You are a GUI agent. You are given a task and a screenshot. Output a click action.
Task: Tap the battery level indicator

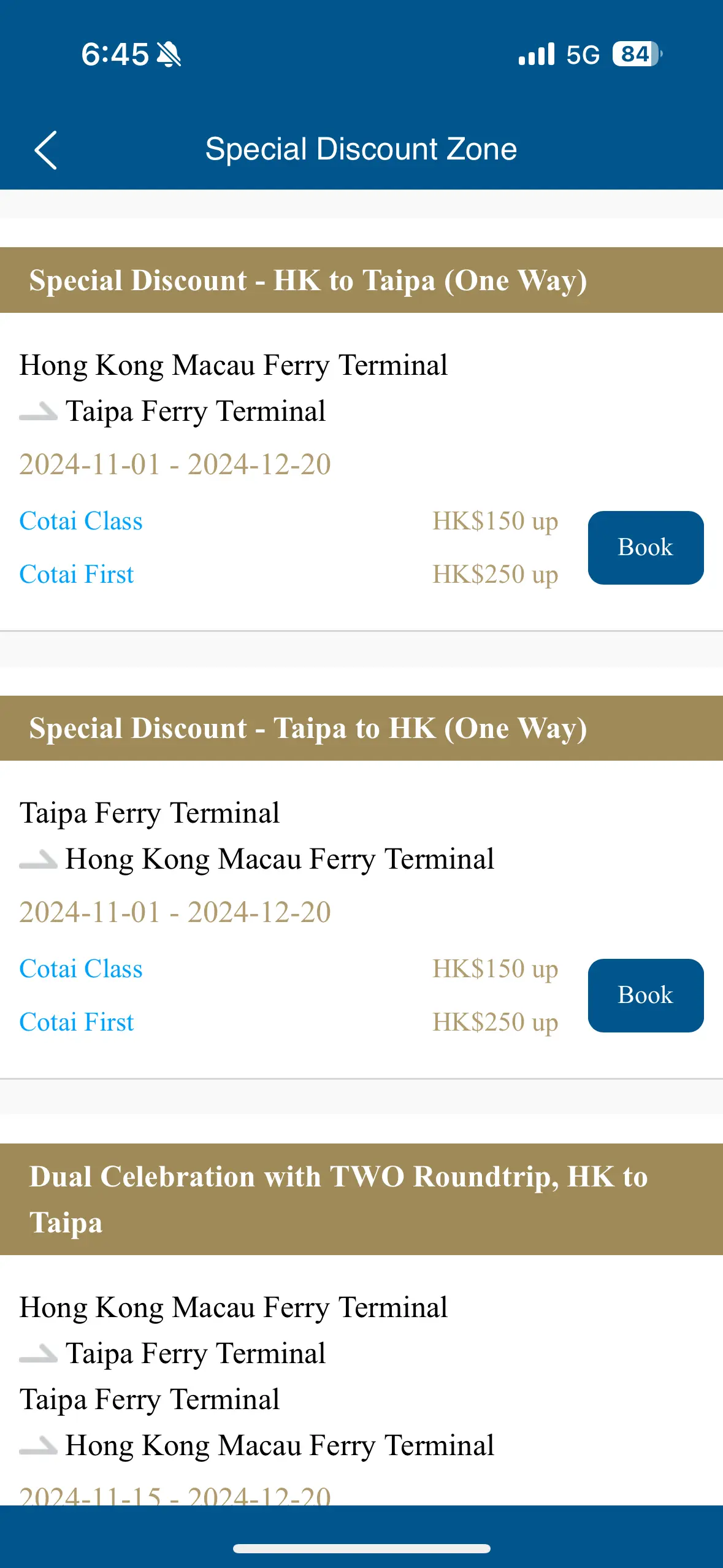coord(637,54)
